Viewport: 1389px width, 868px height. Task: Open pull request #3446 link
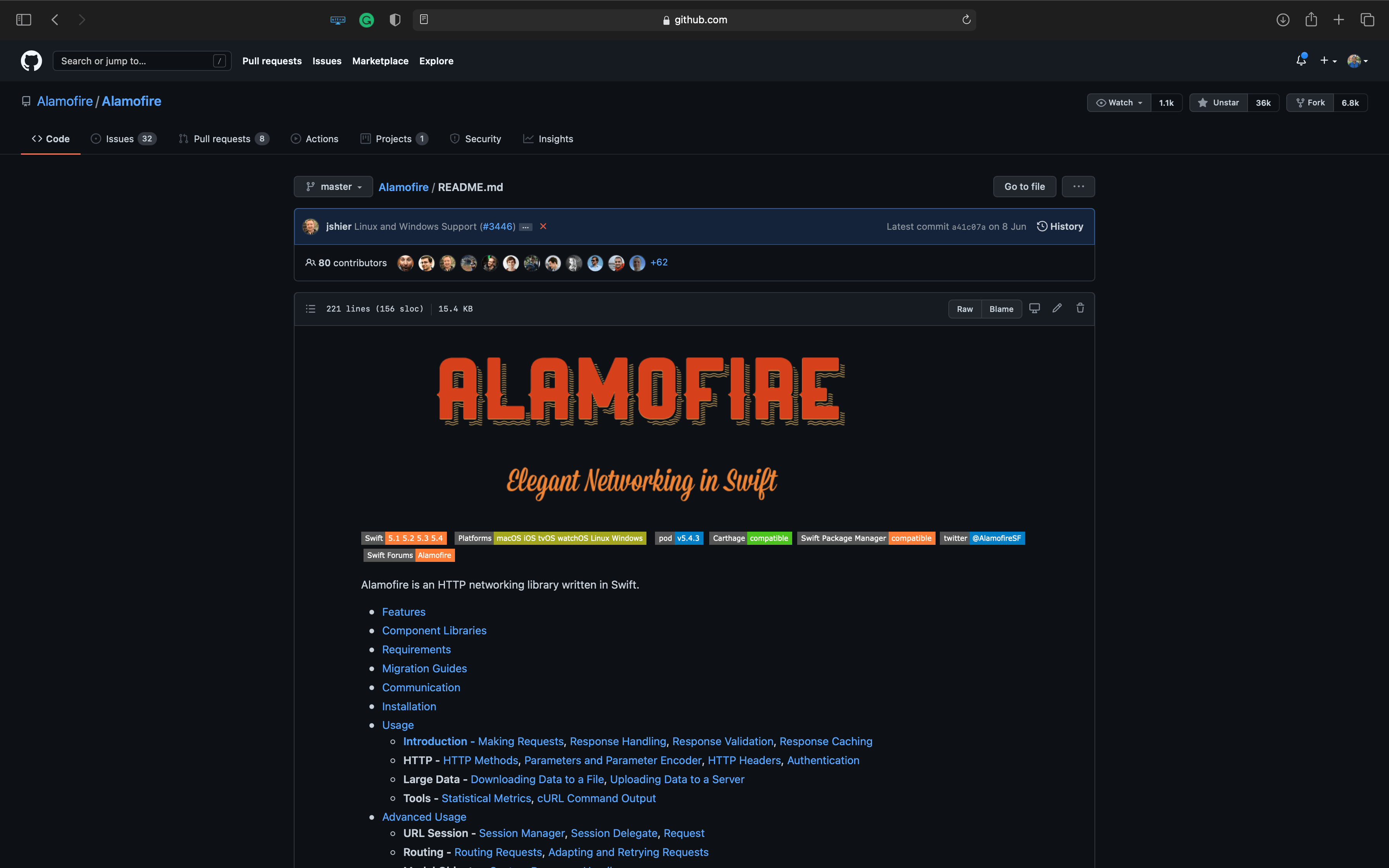pyautogui.click(x=498, y=226)
